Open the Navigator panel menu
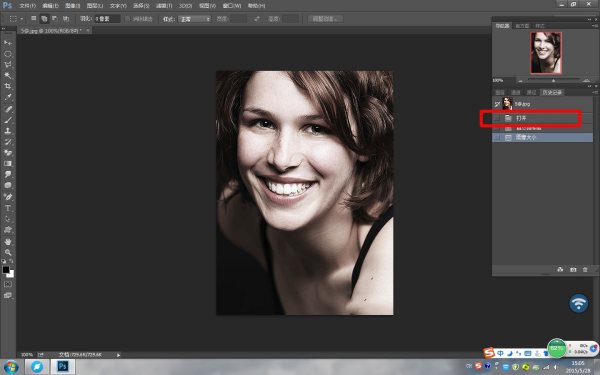 tap(595, 26)
